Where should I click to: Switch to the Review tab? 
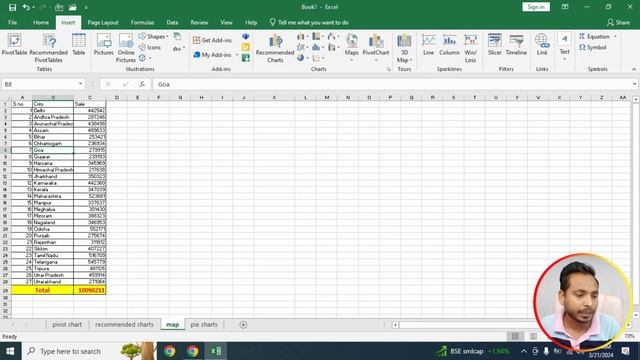pos(199,22)
